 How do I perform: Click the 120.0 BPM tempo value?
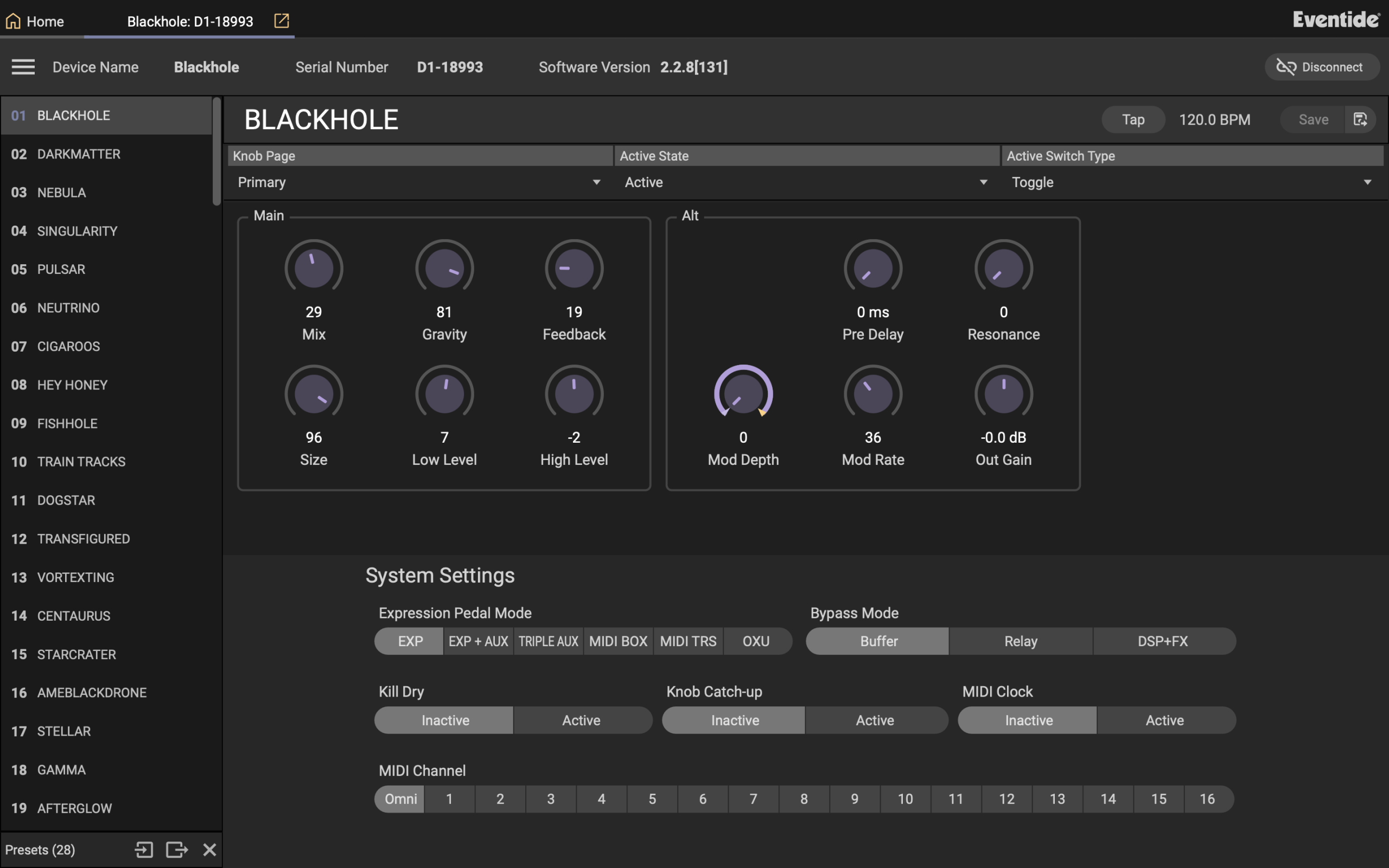point(1214,119)
